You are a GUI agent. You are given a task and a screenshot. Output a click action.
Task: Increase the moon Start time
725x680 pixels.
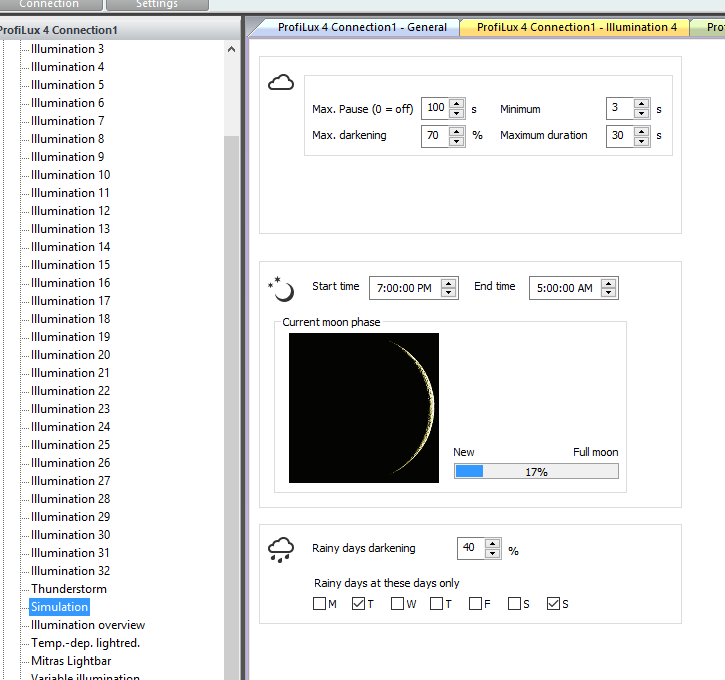click(x=449, y=283)
